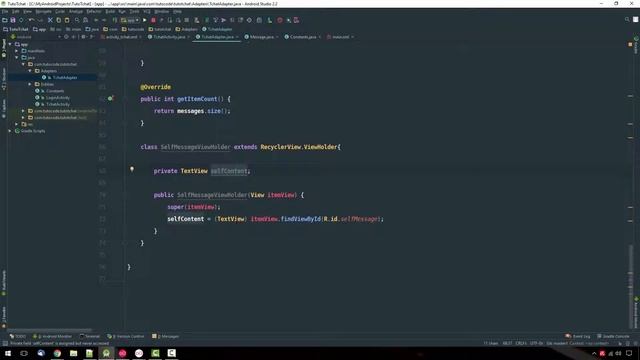Click the Hide project panel icon

(91, 37)
